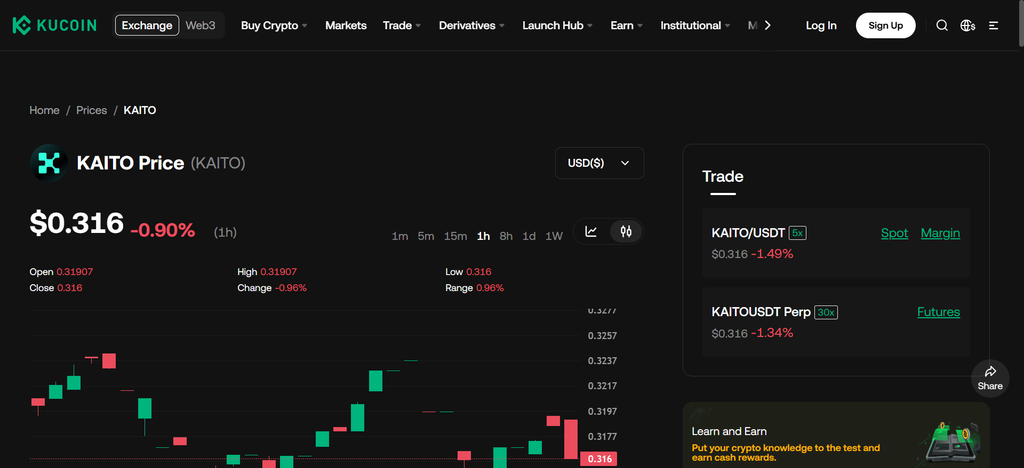Click the -1.49% KAITO/USDT change
Viewport: 1024px width, 468px height.
[772, 254]
